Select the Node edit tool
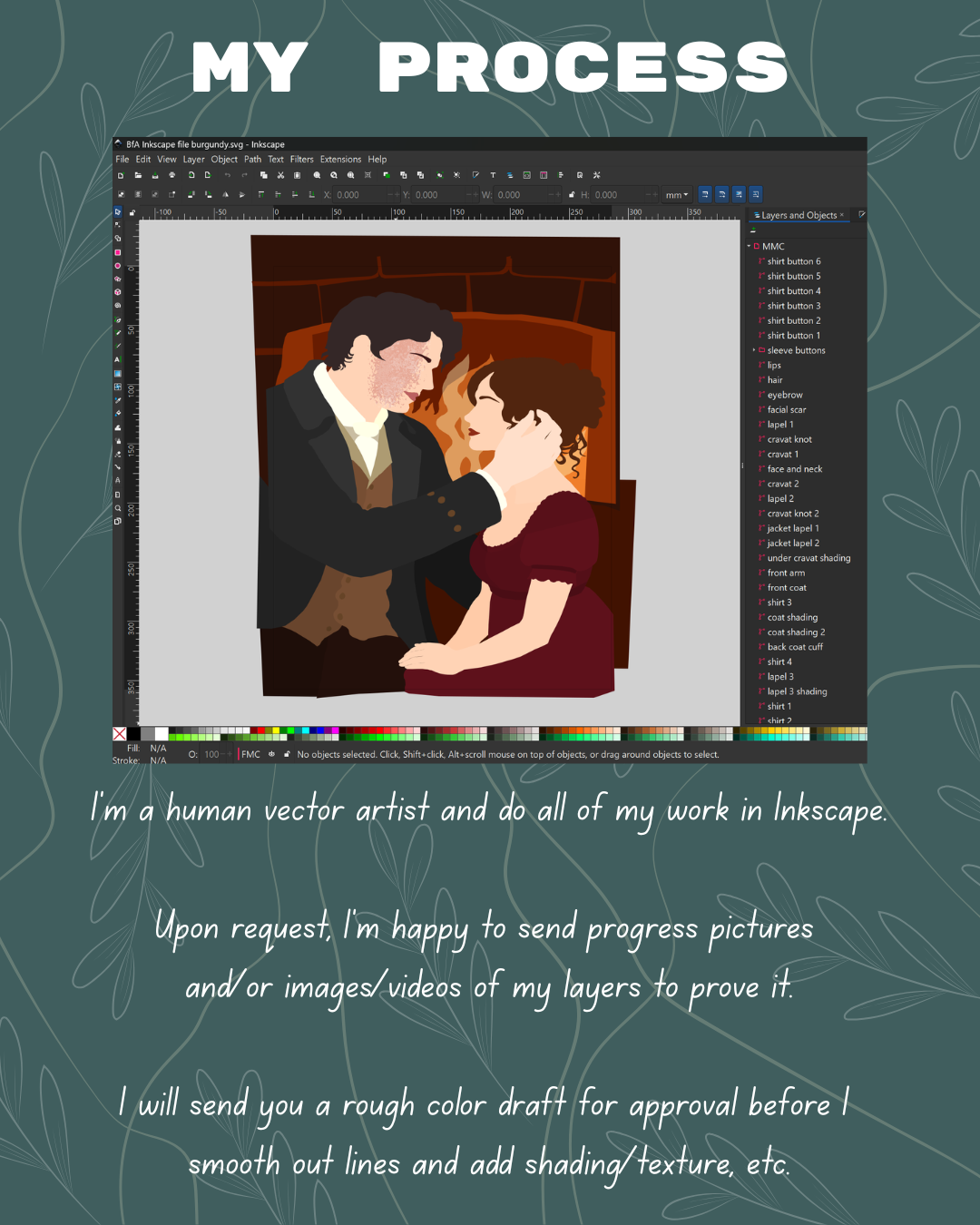 (x=118, y=225)
